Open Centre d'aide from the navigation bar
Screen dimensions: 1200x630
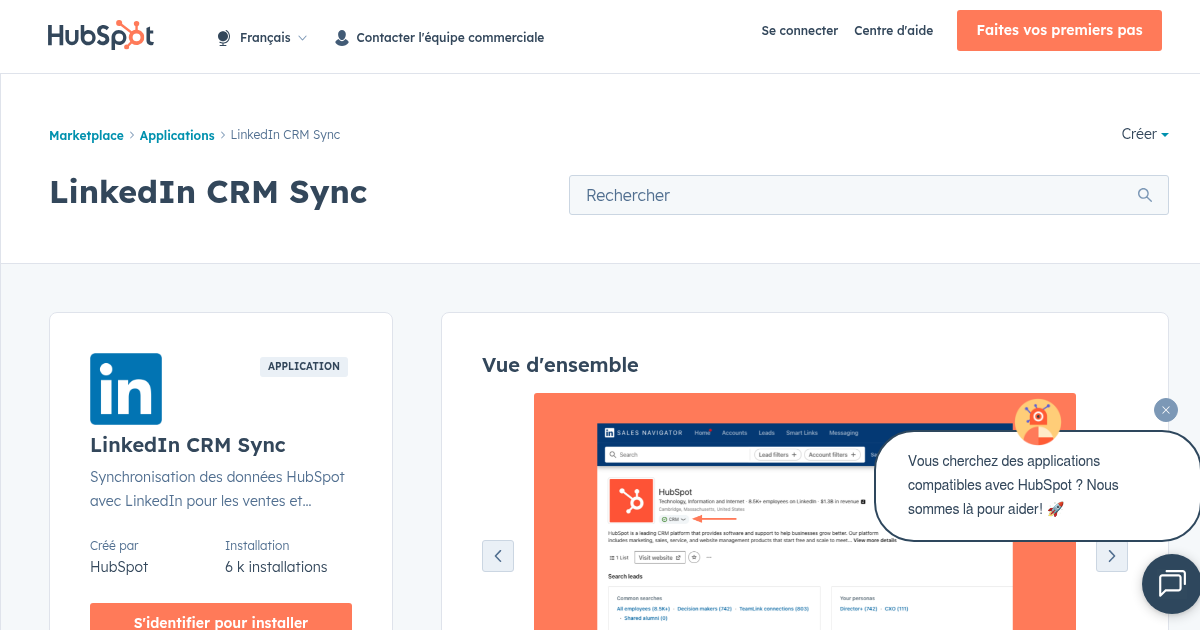coord(893,30)
